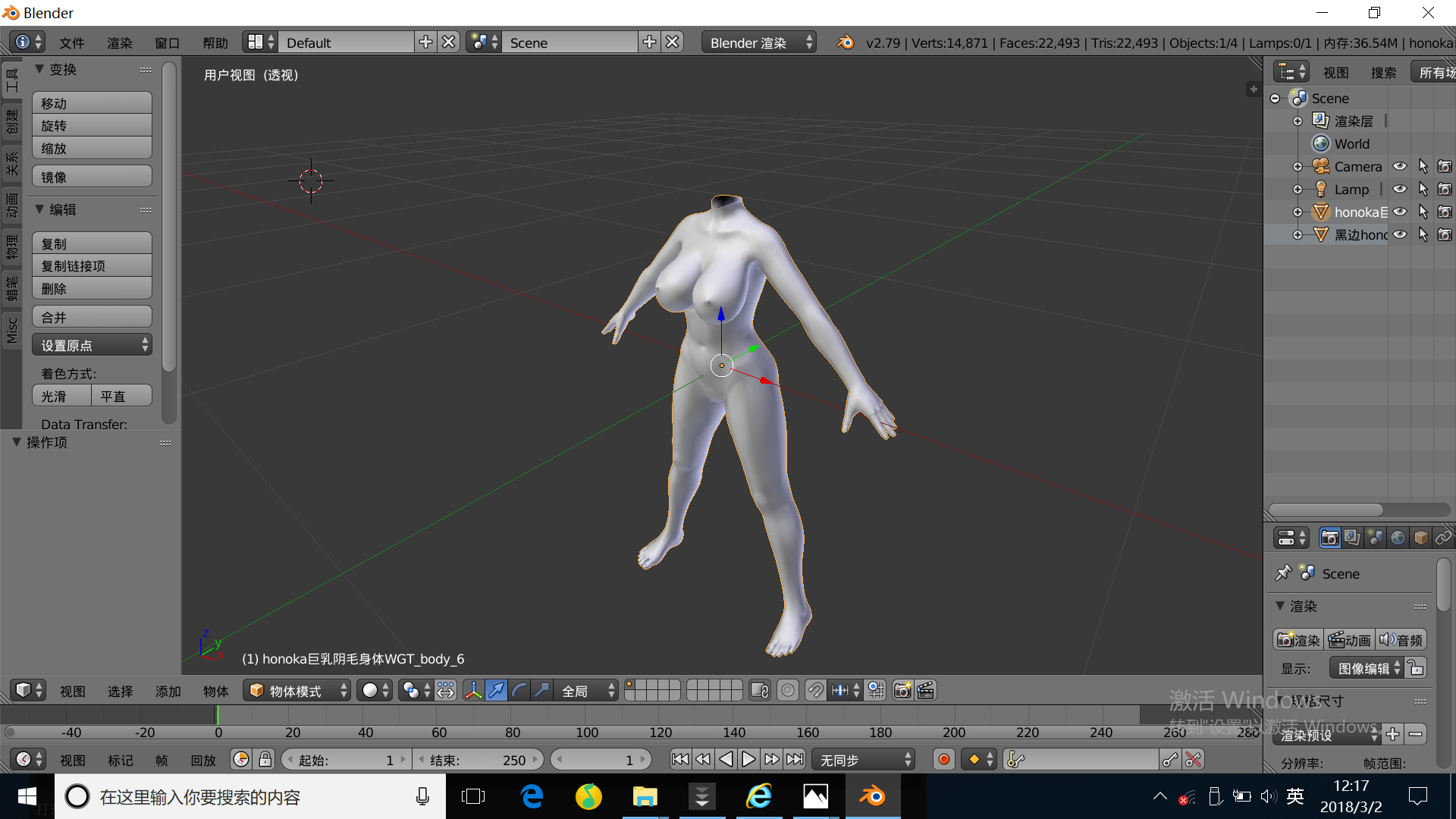Click the 结束 frame field showing 250
Viewport: 1456px width, 819px height.
pos(478,759)
